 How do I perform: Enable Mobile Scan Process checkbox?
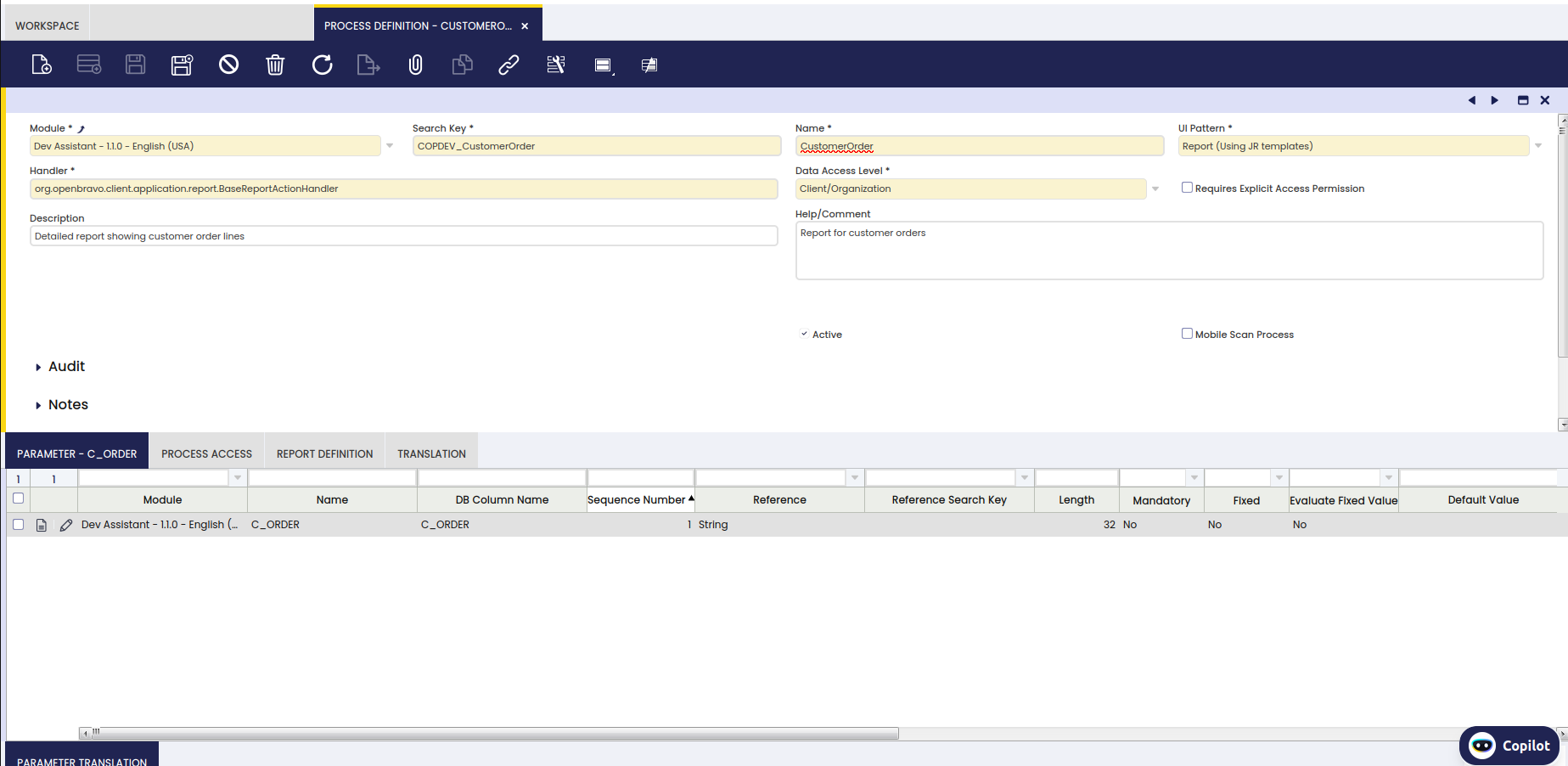[1187, 334]
